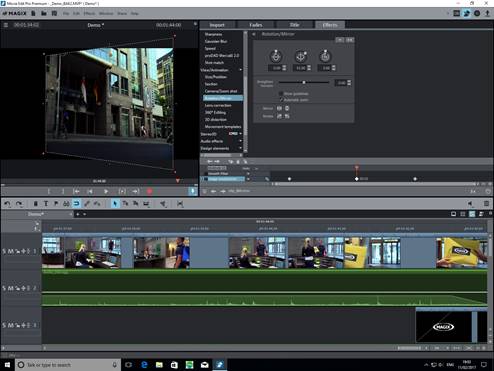Click the burn disc icon at top right

[477, 13]
